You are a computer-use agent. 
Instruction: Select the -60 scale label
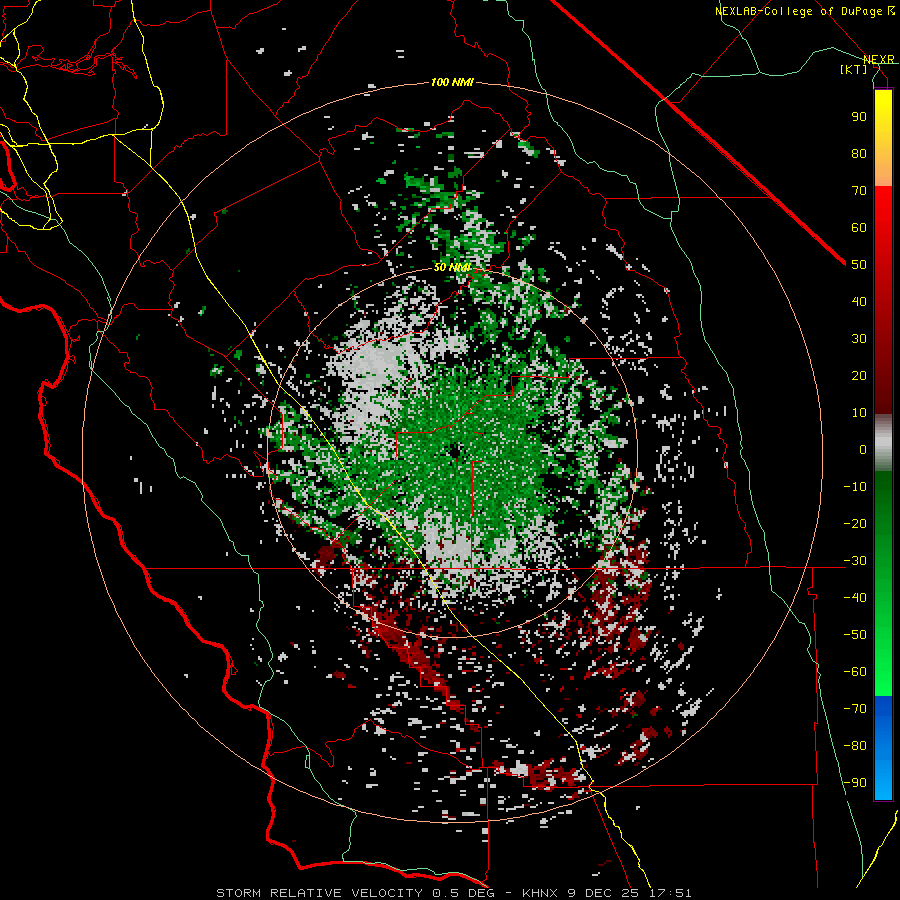pyautogui.click(x=855, y=672)
